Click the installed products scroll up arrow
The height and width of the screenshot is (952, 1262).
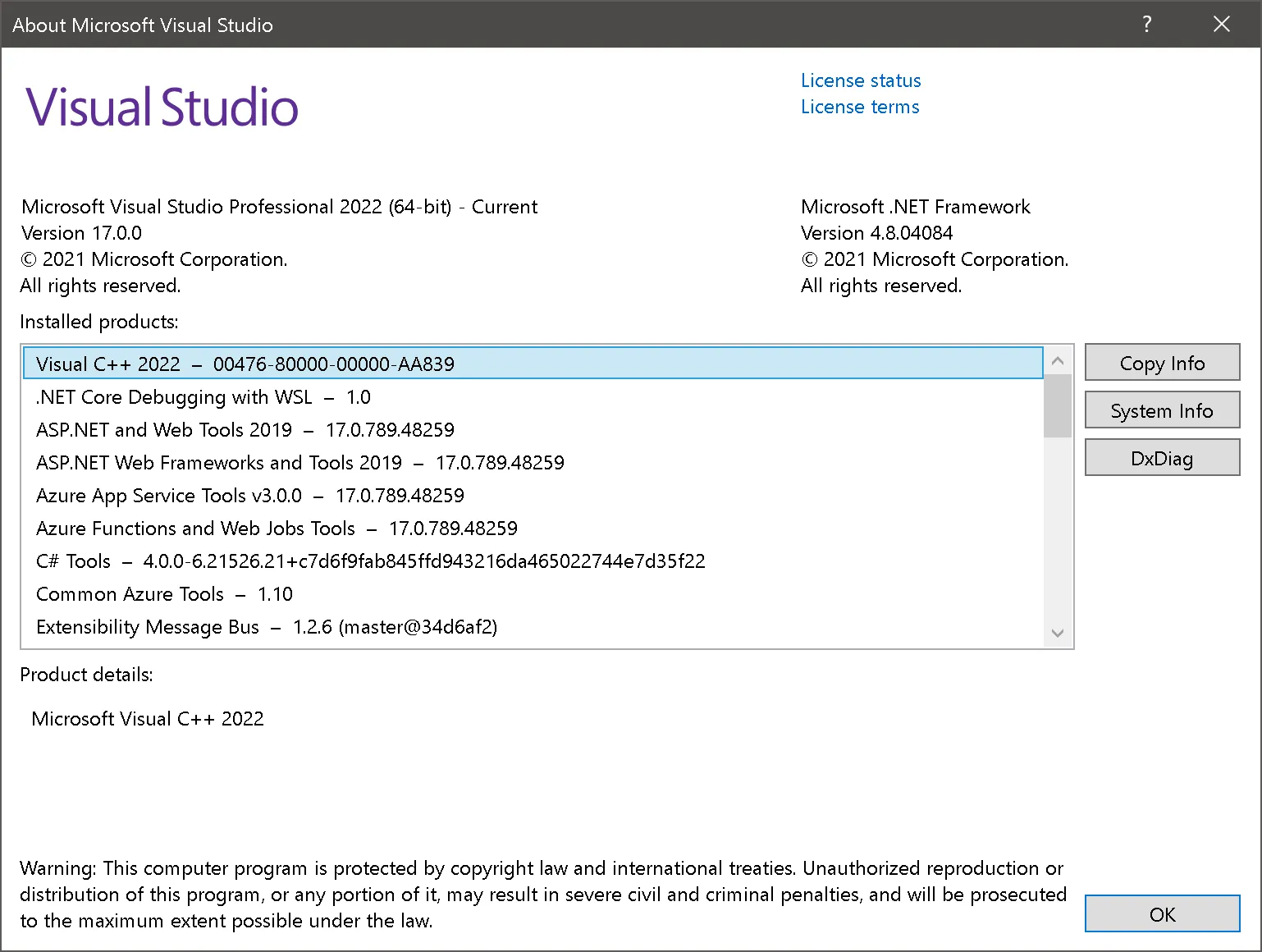click(x=1058, y=361)
